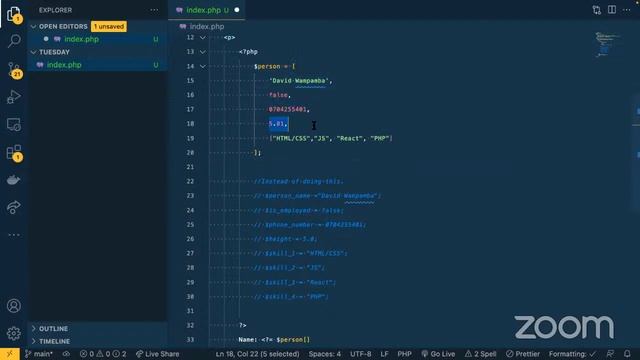Click false value on line 16
Image resolution: width=640 pixels, height=360 pixels.
click(278, 95)
